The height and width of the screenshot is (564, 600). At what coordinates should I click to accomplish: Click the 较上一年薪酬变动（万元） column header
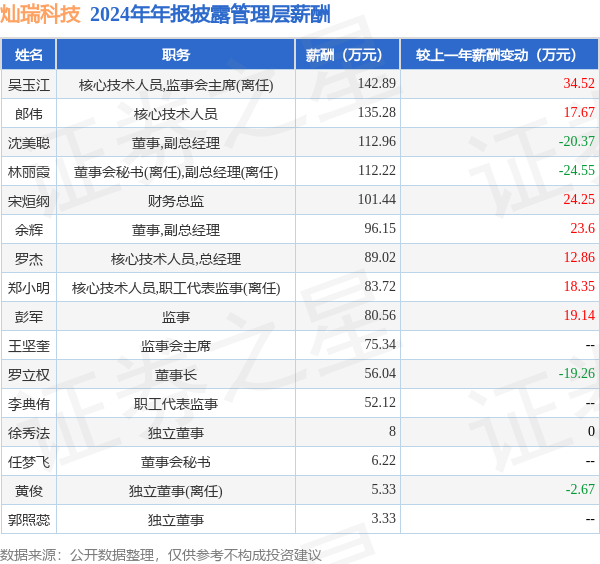499,54
